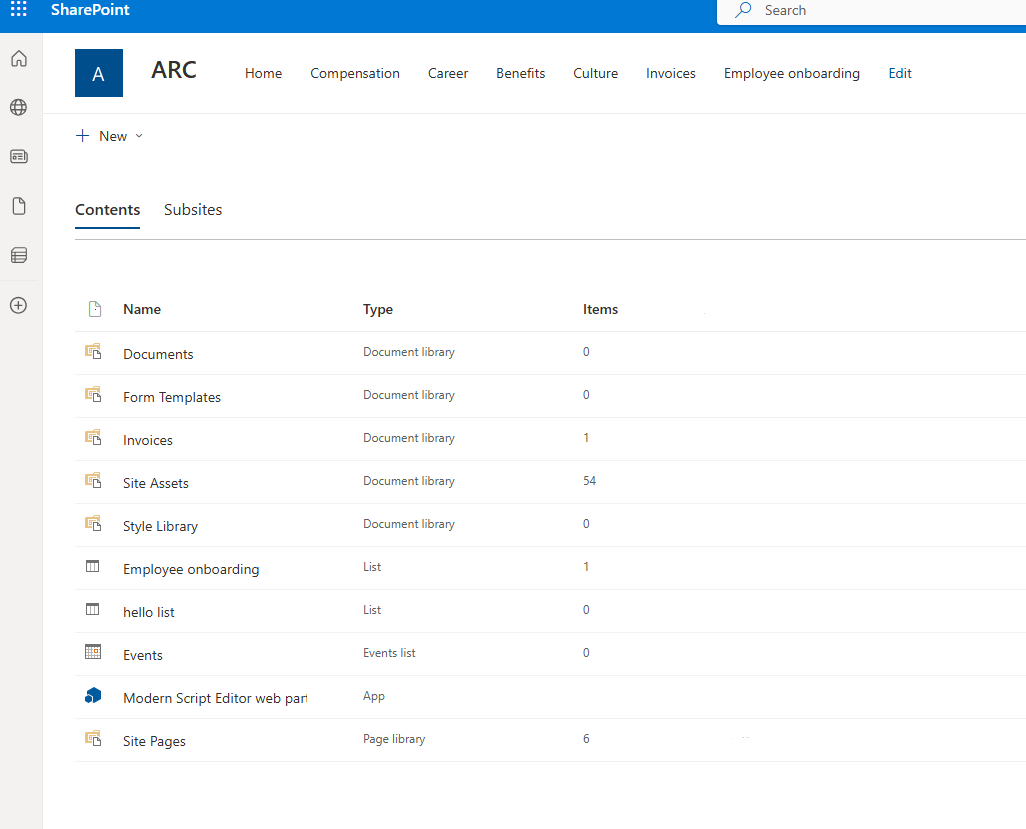Click the Events list calendar icon
The width and height of the screenshot is (1026, 829).
tap(93, 652)
